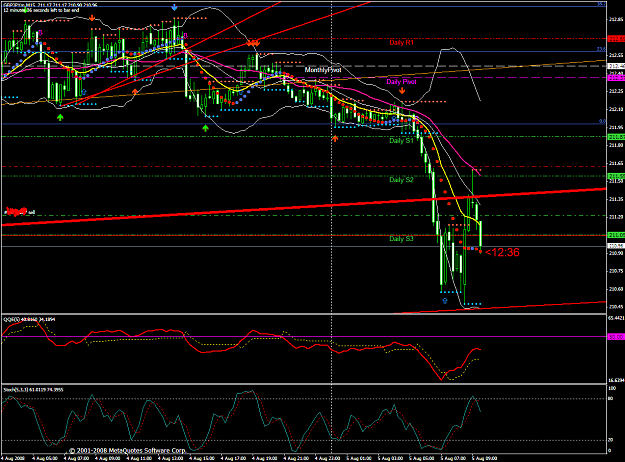Image resolution: width=625 pixels, height=462 pixels.
Task: Select the red sell order label
Action: click(x=20, y=211)
